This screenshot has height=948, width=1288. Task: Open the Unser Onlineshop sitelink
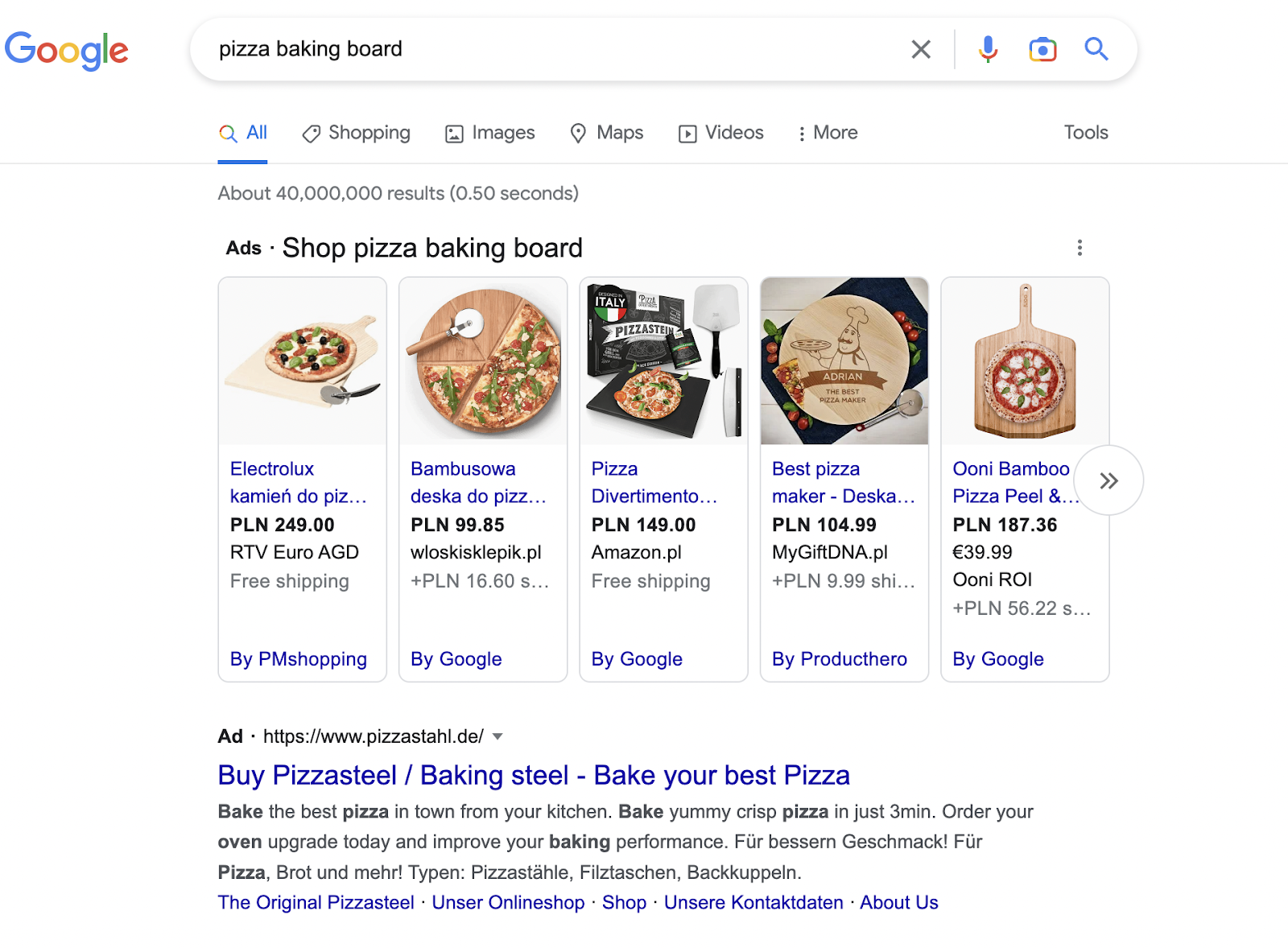pos(508,903)
